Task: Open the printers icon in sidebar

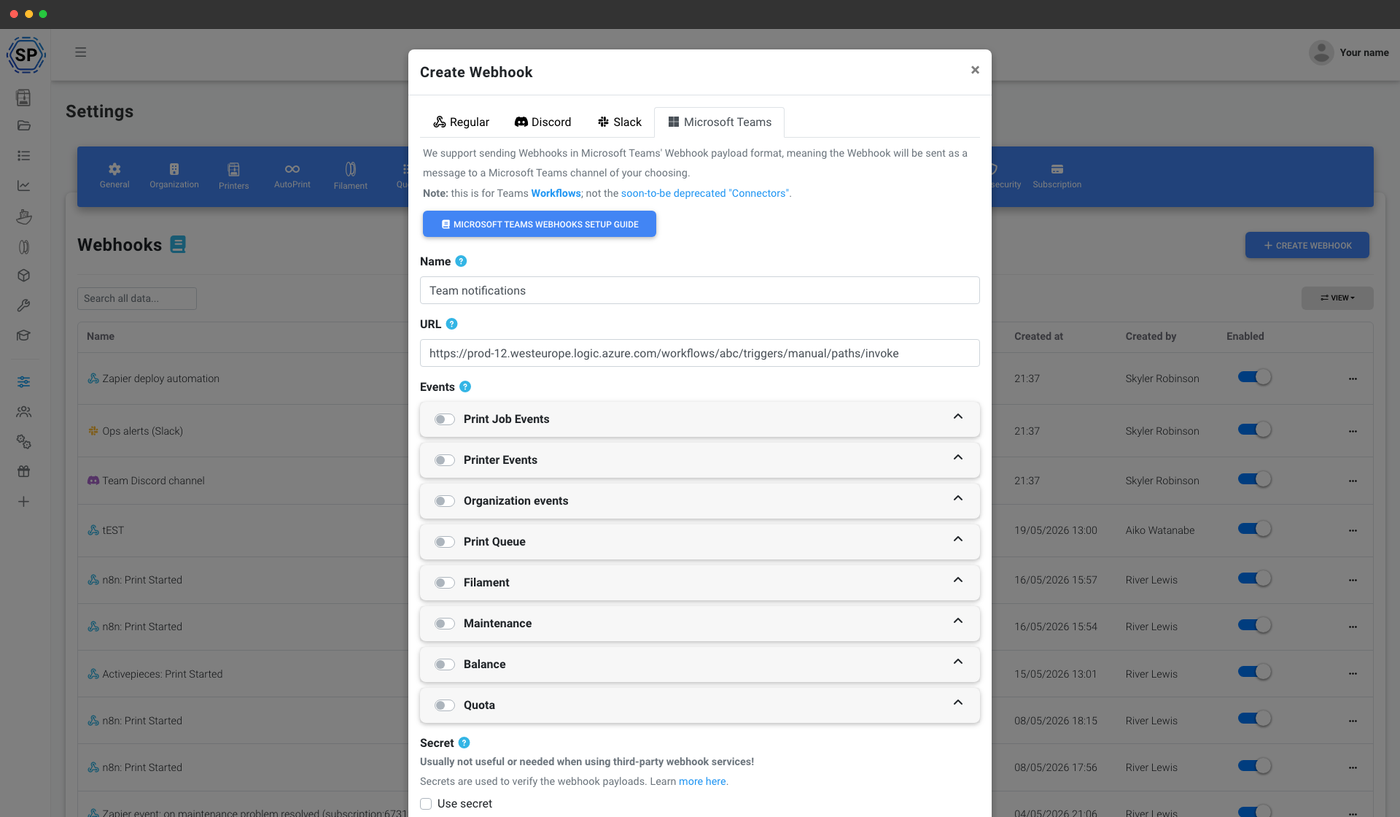Action: 24,97
